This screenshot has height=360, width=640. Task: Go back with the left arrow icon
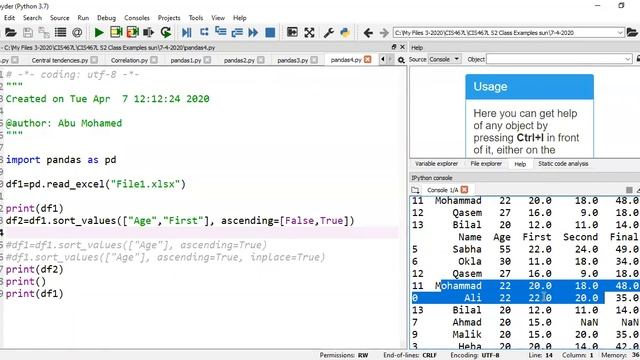click(368, 33)
